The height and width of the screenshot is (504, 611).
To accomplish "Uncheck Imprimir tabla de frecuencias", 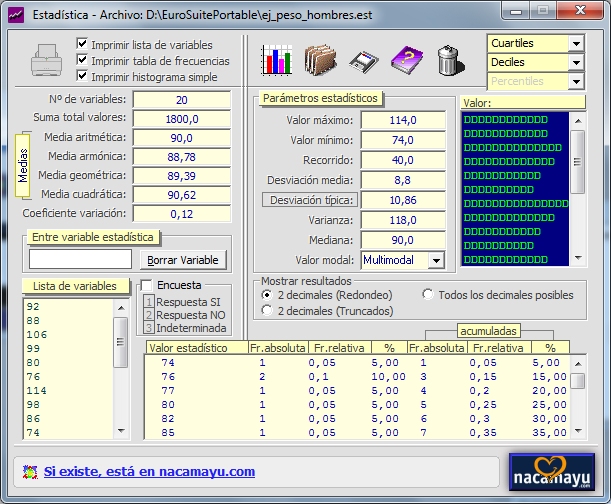I will tap(83, 61).
